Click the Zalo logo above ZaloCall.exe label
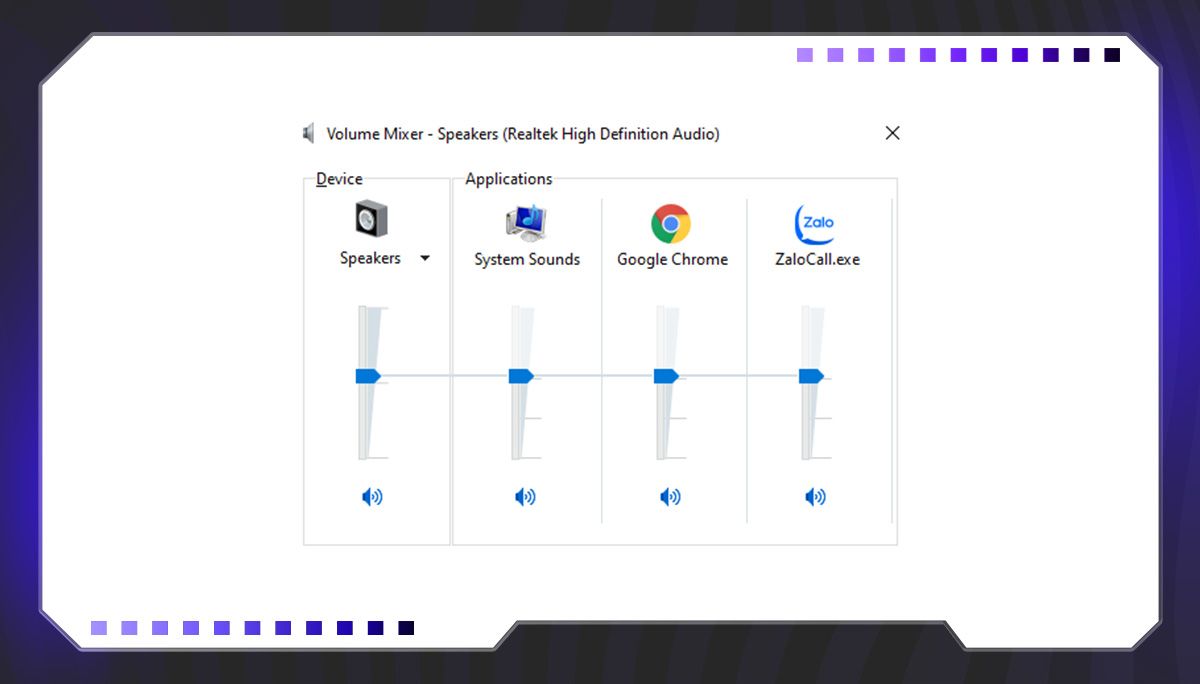The image size is (1200, 684). [817, 222]
